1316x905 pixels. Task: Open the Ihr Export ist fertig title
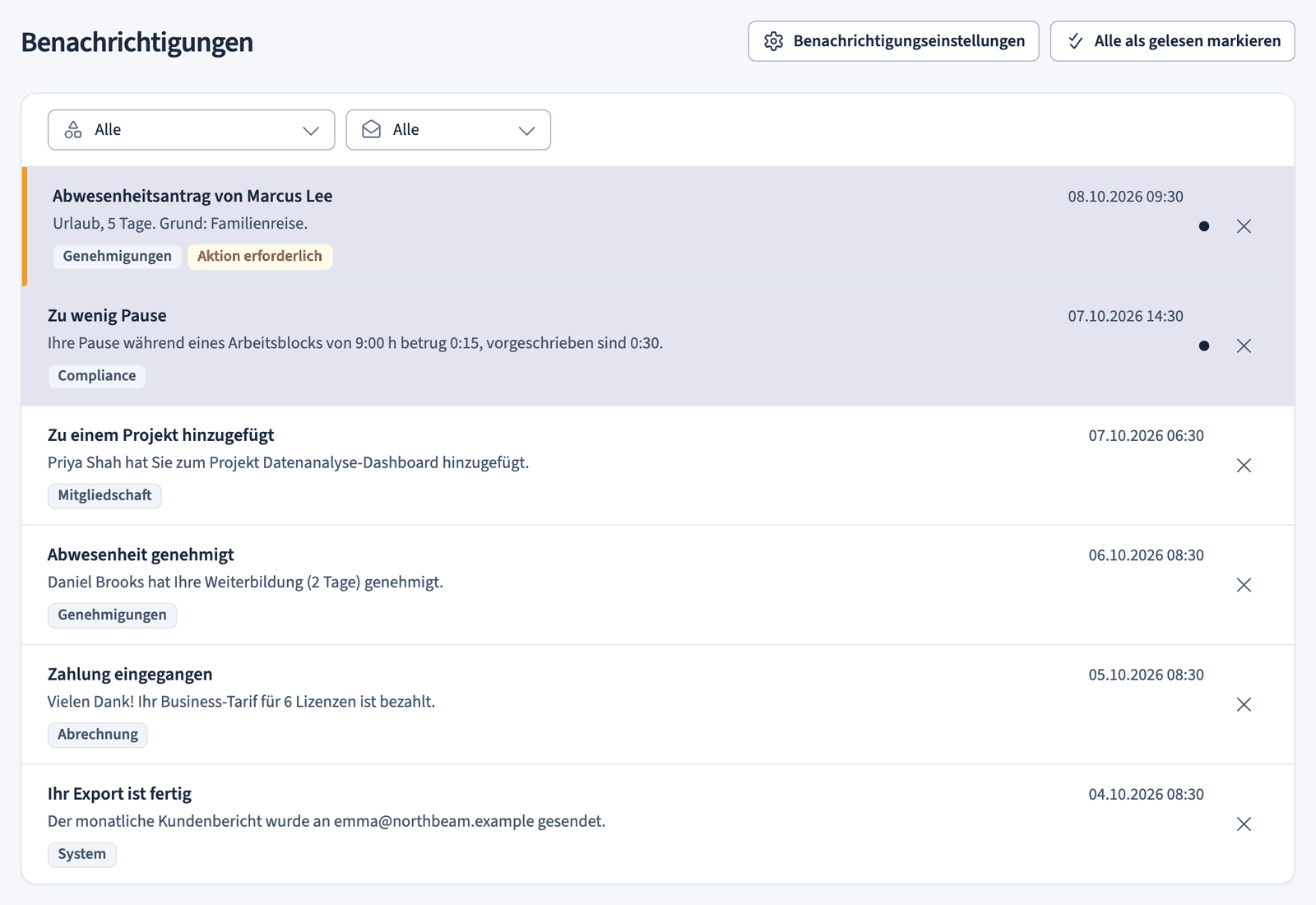point(119,794)
